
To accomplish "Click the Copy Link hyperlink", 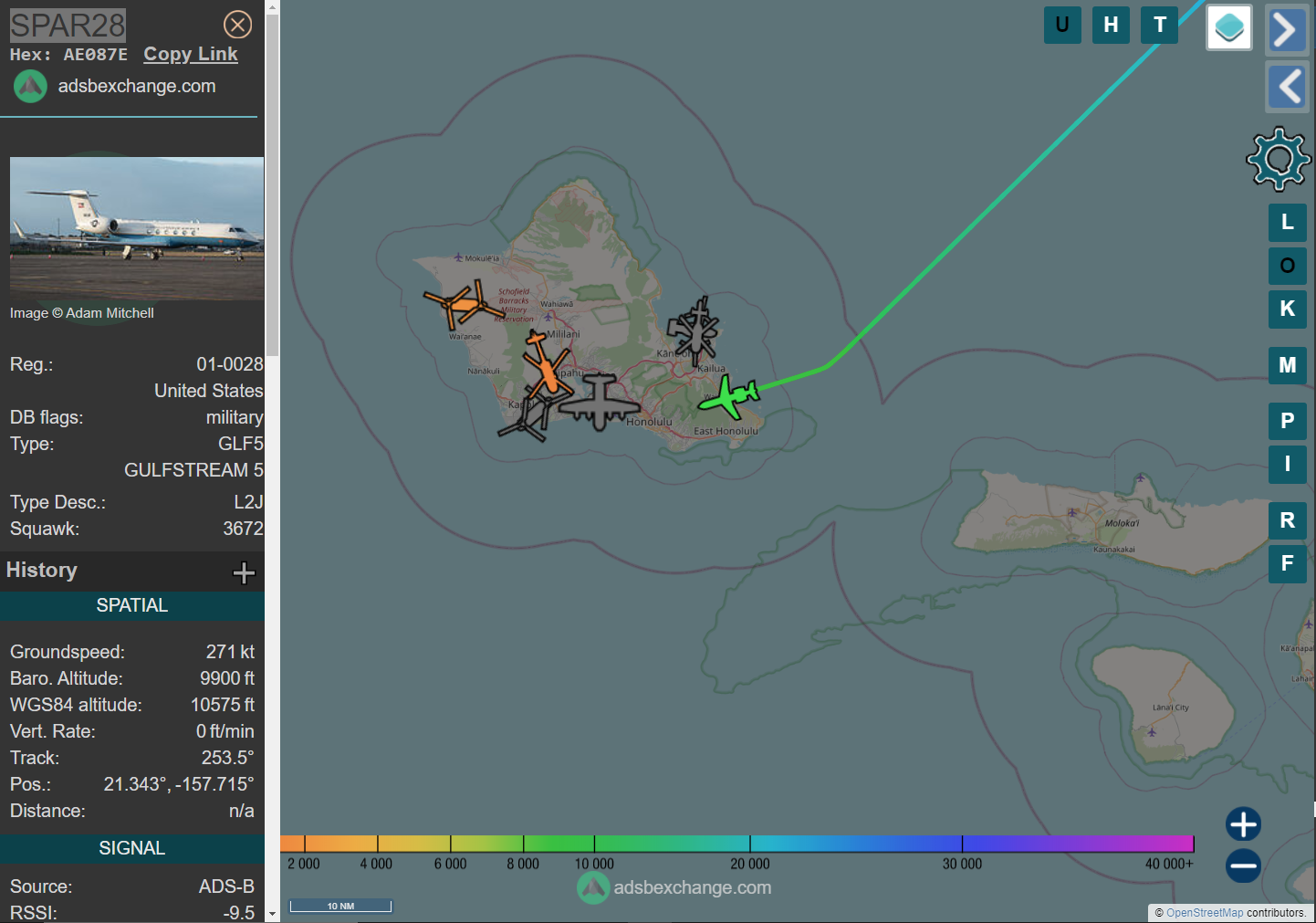I will coord(191,54).
